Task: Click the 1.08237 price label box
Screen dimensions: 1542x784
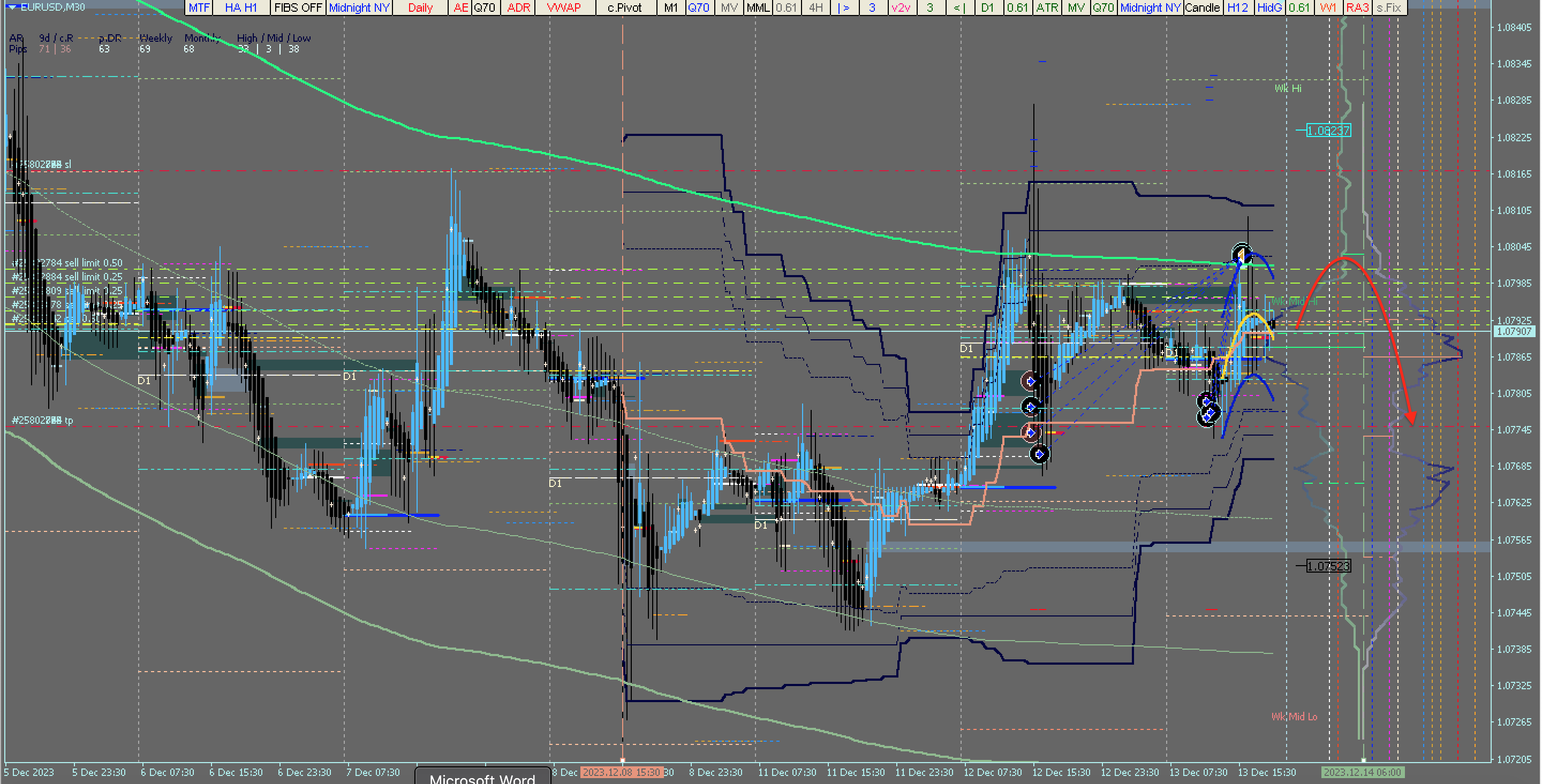Action: tap(1328, 131)
